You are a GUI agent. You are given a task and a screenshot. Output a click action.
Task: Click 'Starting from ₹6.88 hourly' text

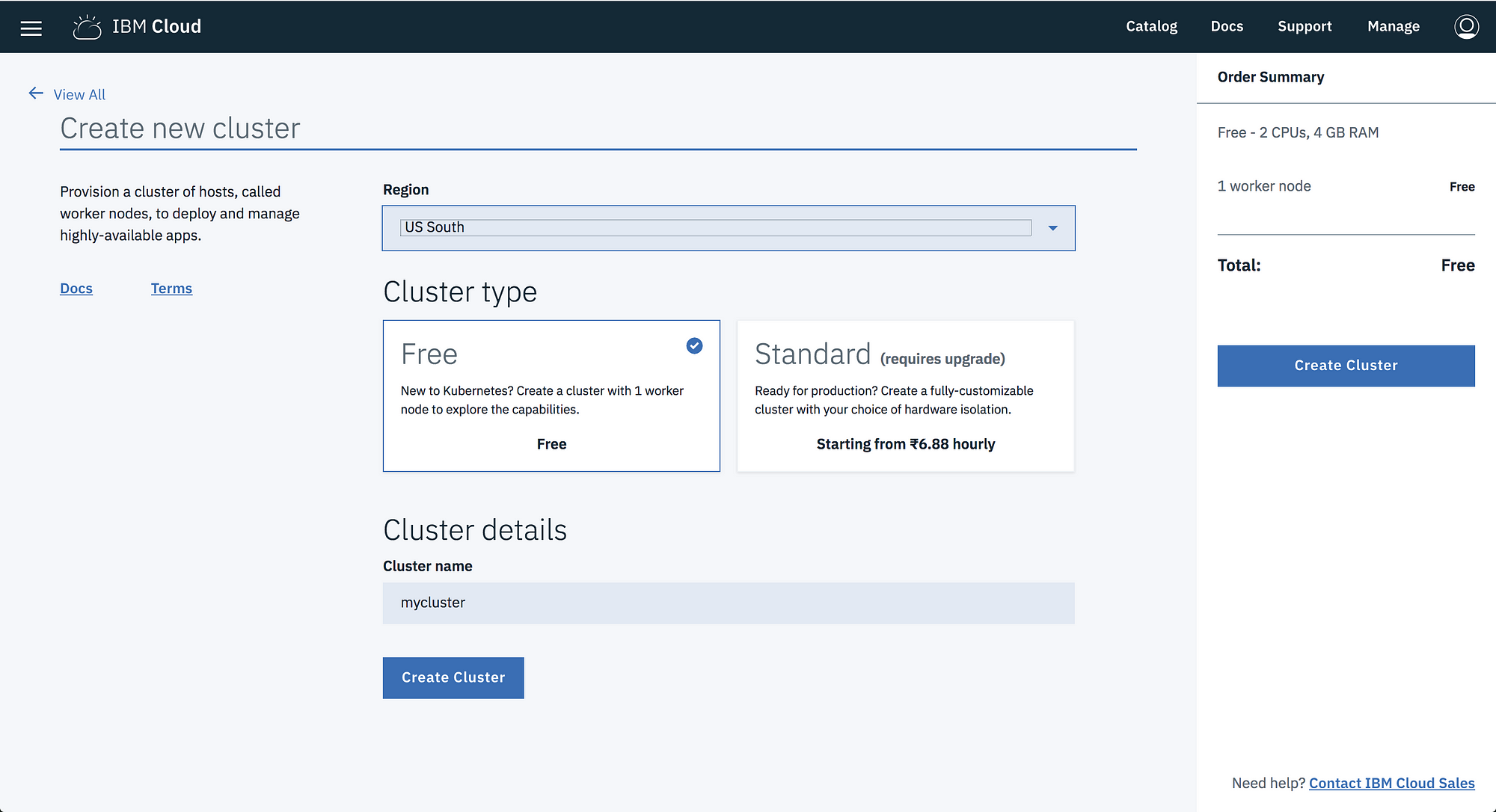click(x=906, y=444)
